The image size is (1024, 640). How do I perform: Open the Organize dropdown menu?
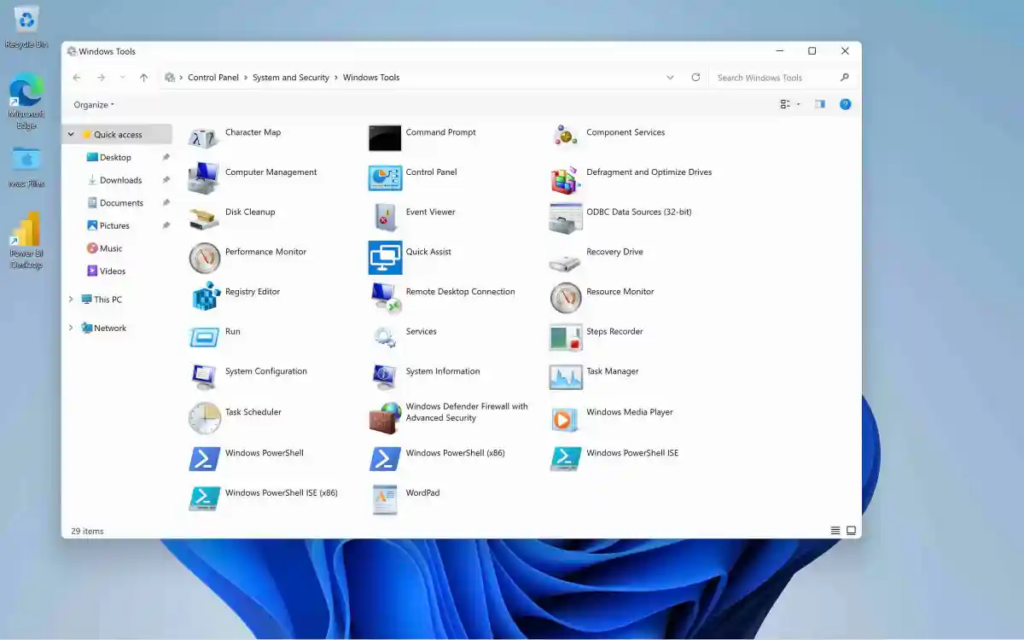[x=94, y=104]
